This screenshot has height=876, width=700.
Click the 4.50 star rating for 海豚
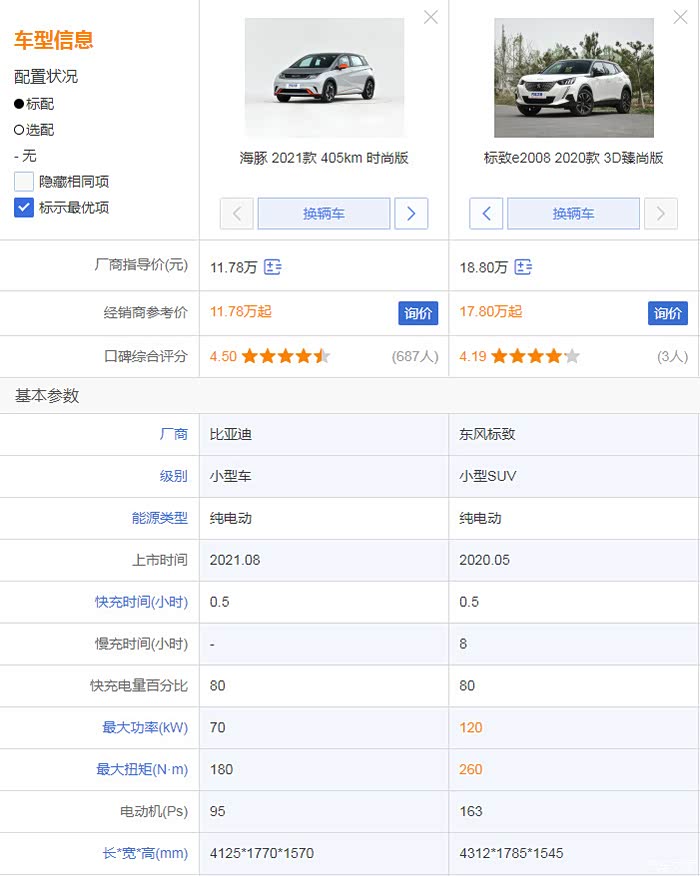285,356
